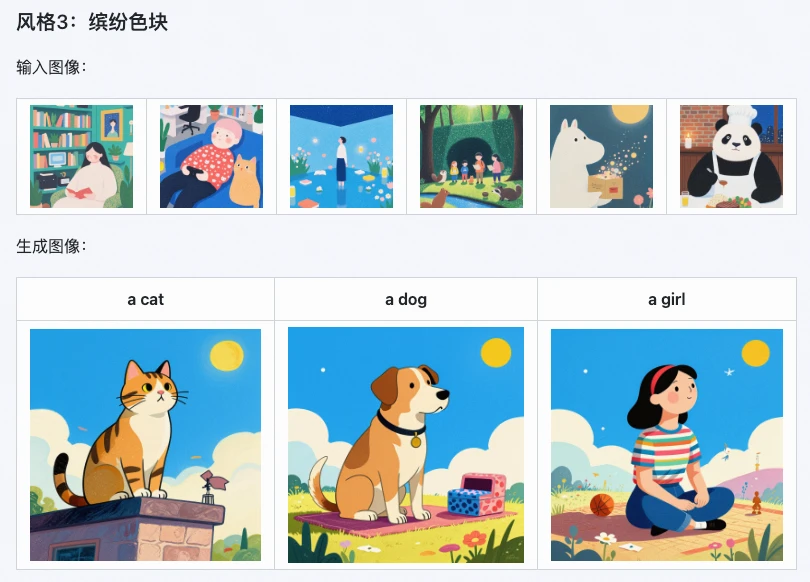Select the 'a dog' column header

pyautogui.click(x=406, y=300)
